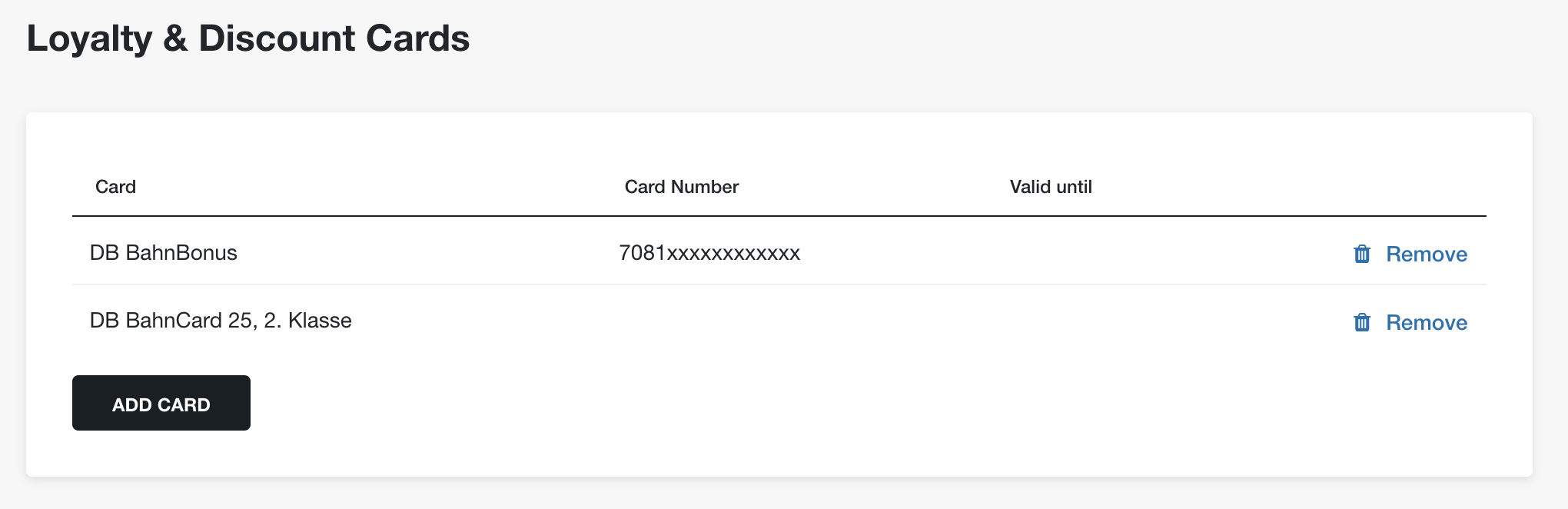Image resolution: width=1568 pixels, height=509 pixels.
Task: Click the ADD CARD button
Action: (161, 403)
